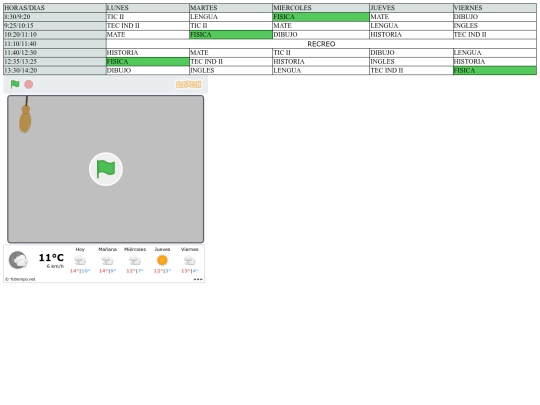Click green FISICA cell under LUNES
Image resolution: width=540 pixels, height=405 pixels.
tap(148, 62)
